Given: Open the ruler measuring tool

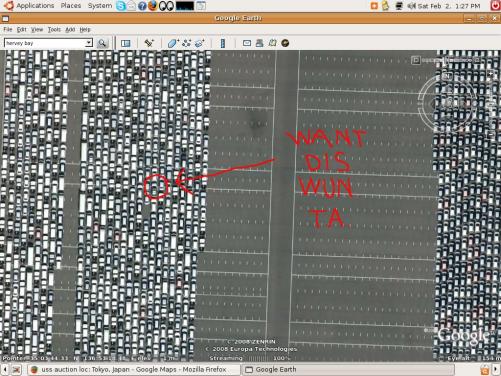Looking at the screenshot, I should 223,43.
